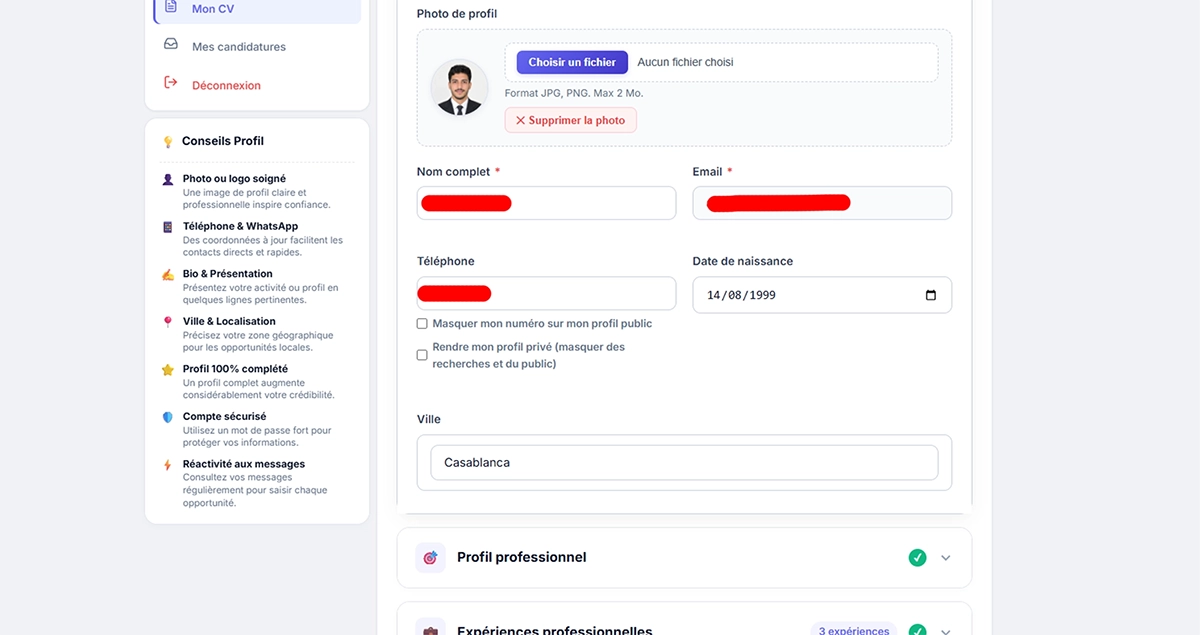Screen dimensions: 1200x635
Task: Click the Date de naissance field
Action: [x=822, y=295]
